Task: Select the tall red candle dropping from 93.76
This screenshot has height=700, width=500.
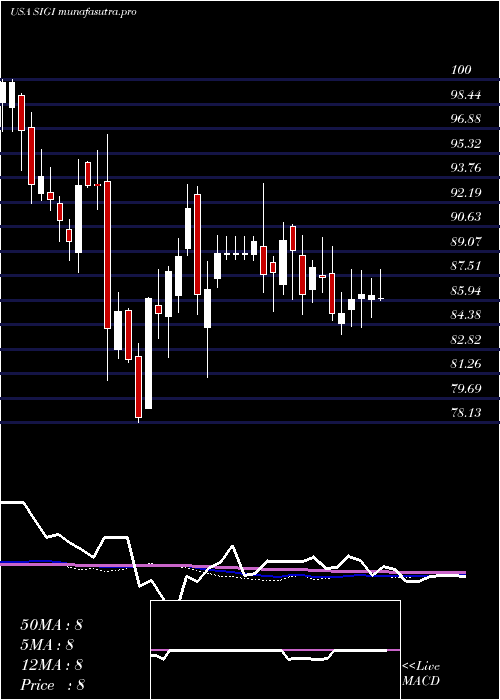Action: (108, 255)
